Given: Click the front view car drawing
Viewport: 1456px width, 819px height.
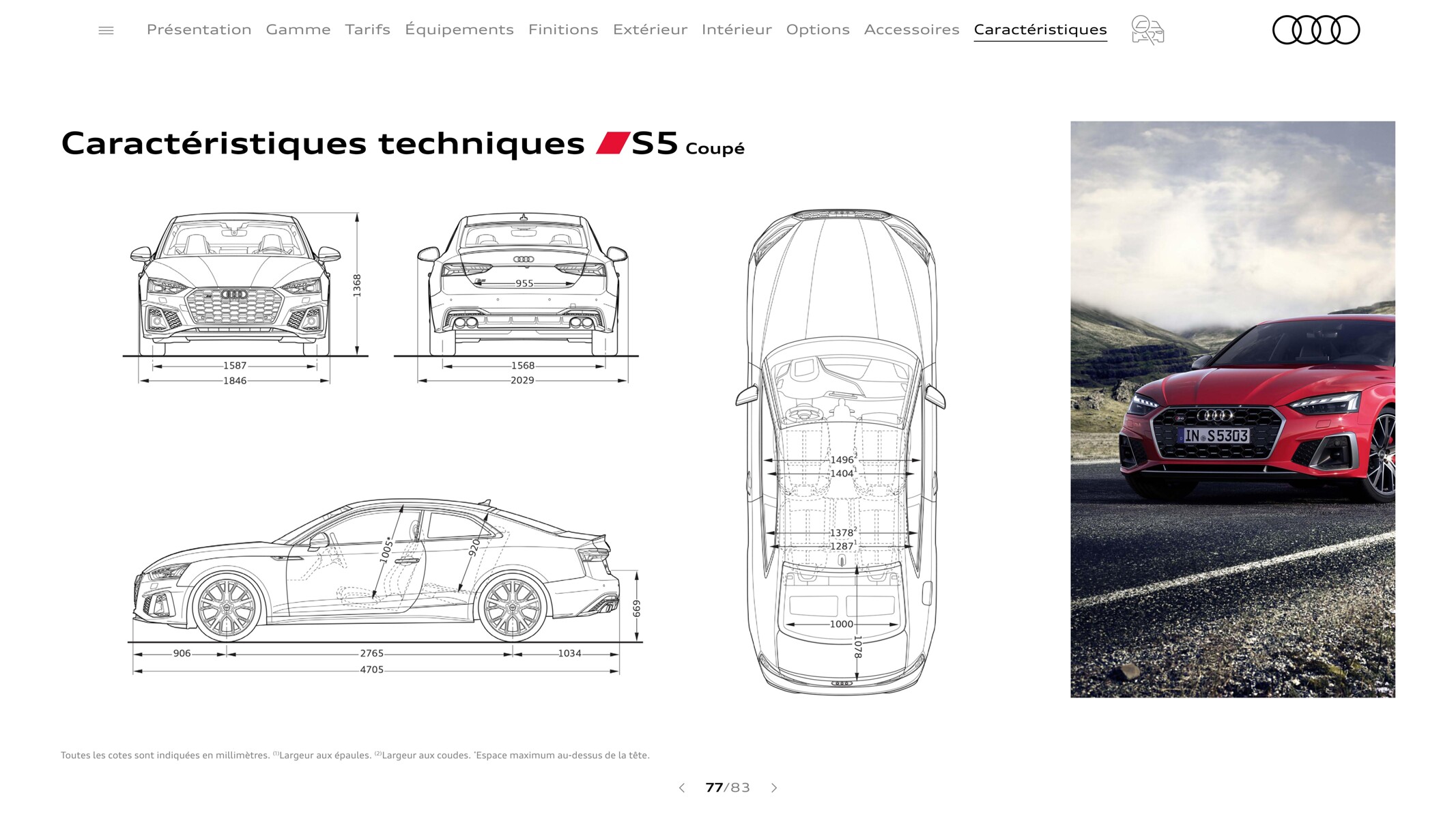Looking at the screenshot, I should coord(235,285).
